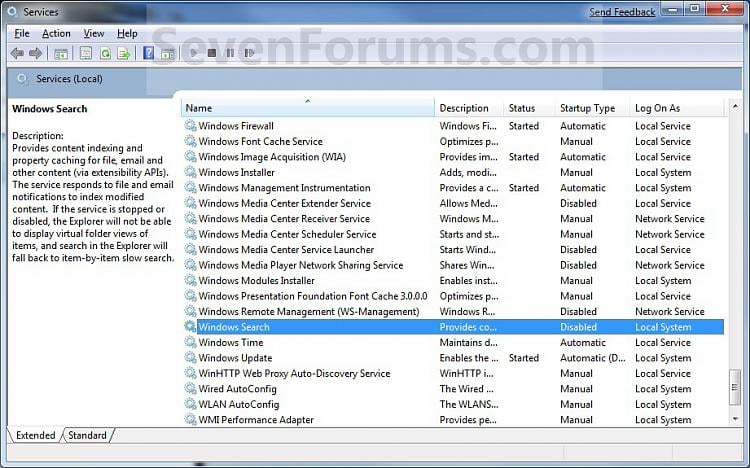The height and width of the screenshot is (468, 750).
Task: Click the Export List toolbar icon
Action: coord(124,53)
